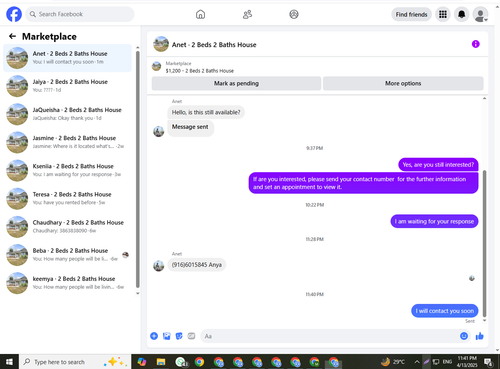Open WhatsApp from the taskbar

181,362
